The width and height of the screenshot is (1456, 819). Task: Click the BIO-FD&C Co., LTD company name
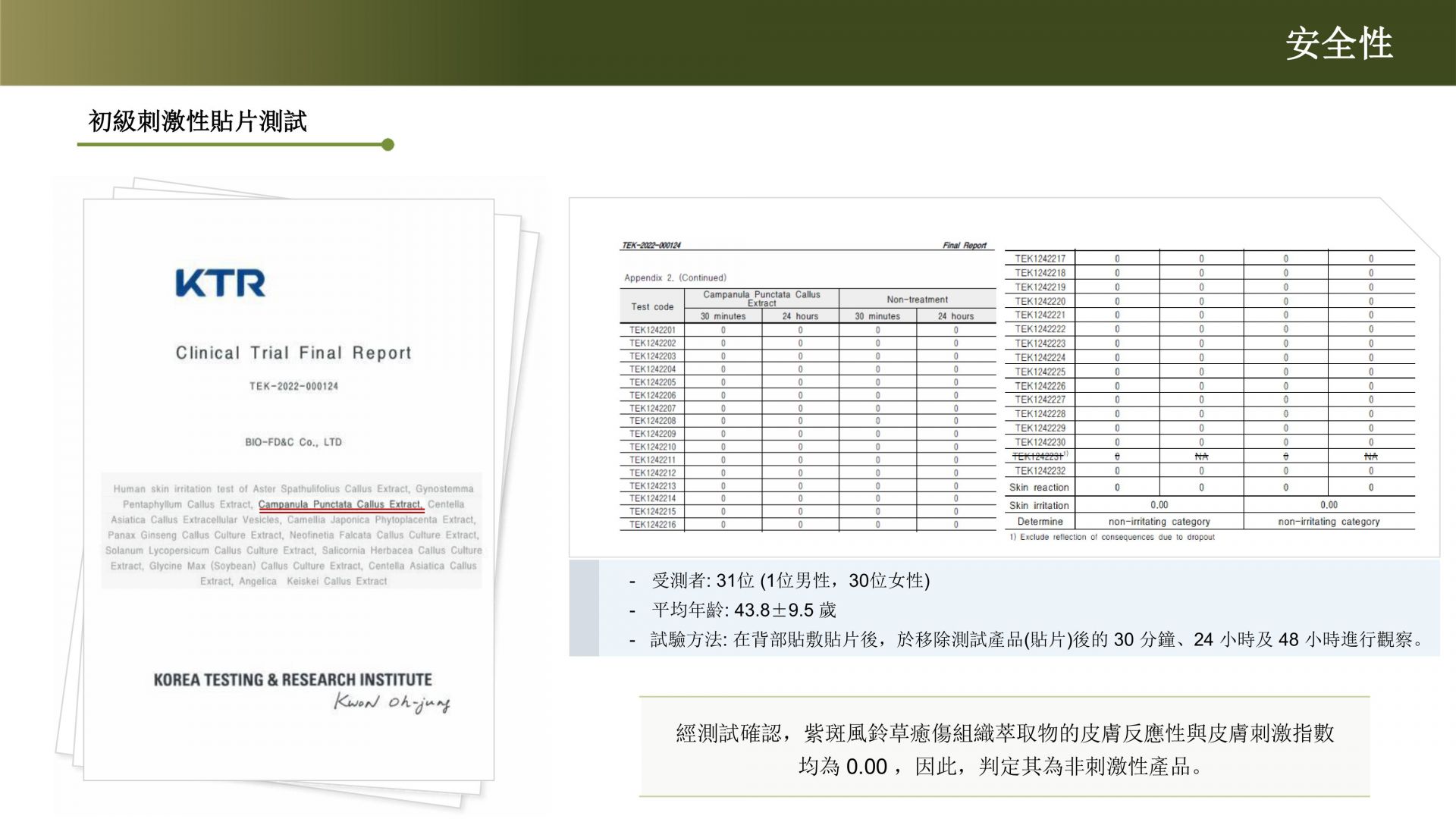[293, 442]
